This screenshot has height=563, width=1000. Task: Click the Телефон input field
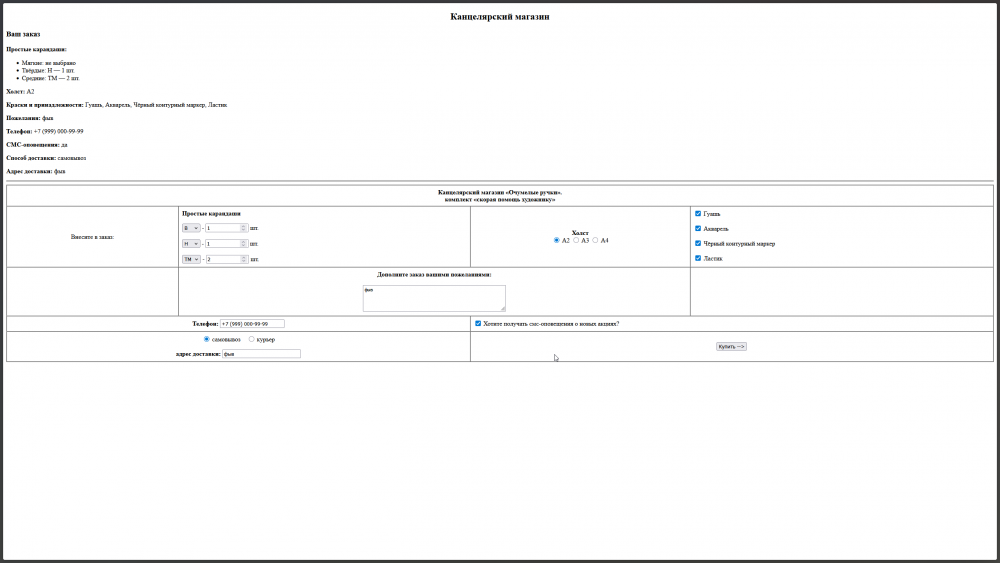tap(252, 324)
